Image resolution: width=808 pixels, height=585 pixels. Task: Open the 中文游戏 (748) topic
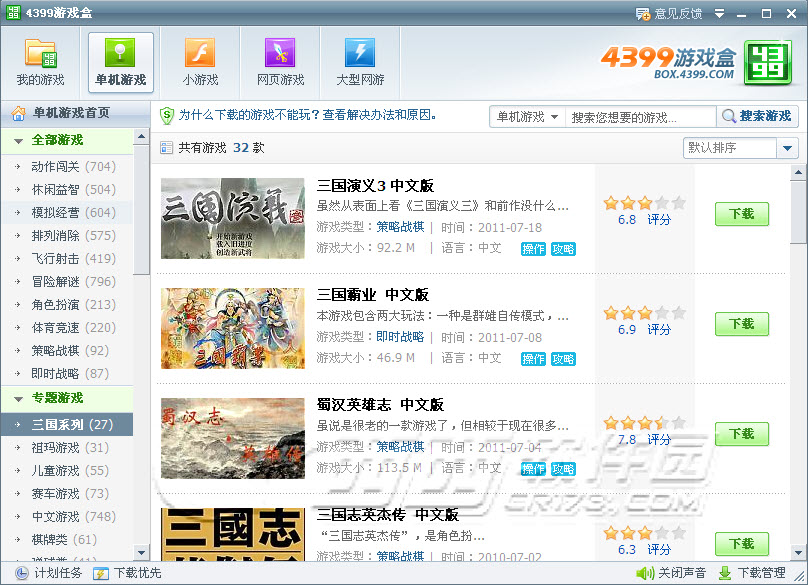[67, 516]
